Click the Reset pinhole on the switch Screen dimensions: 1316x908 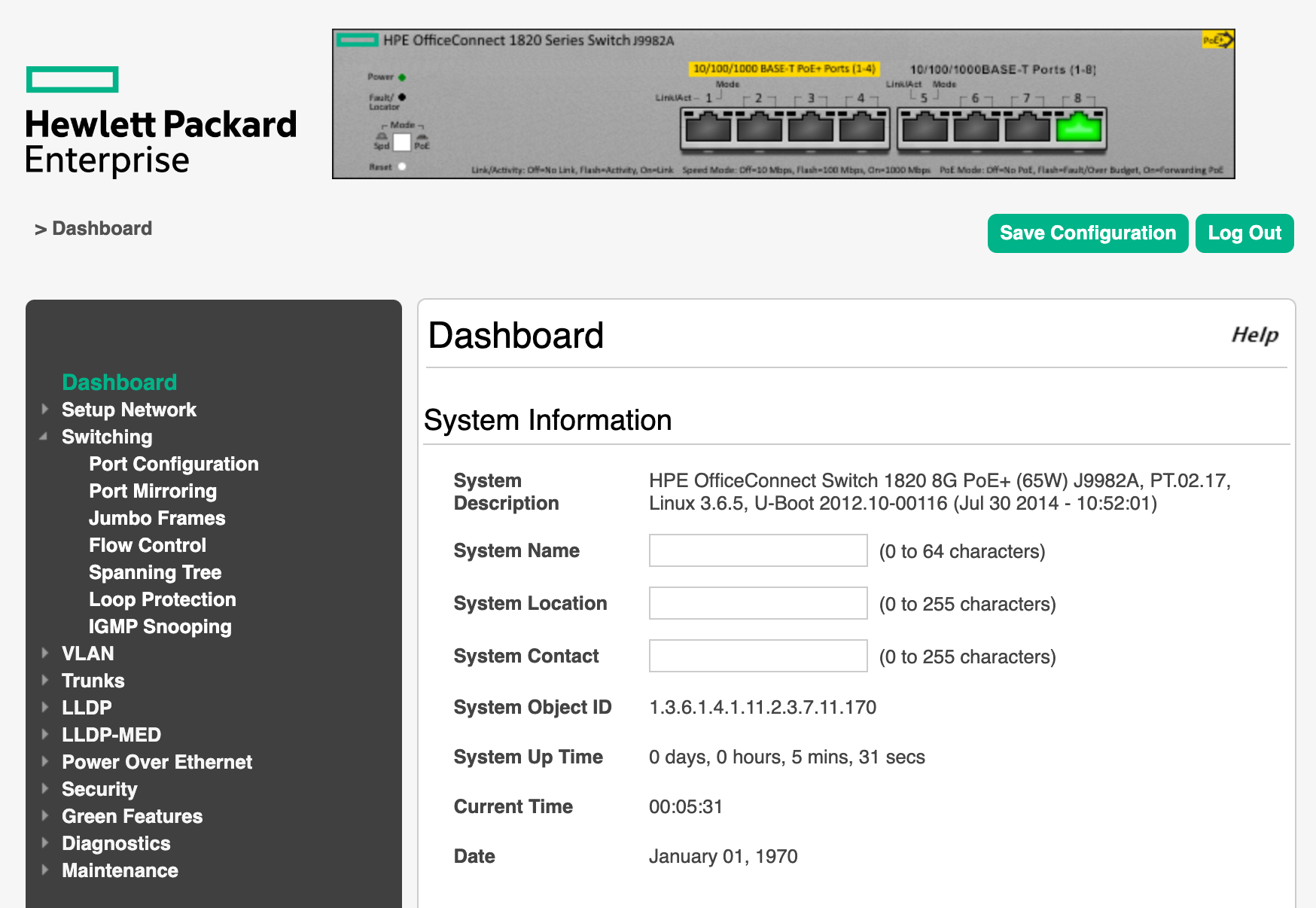tap(402, 166)
